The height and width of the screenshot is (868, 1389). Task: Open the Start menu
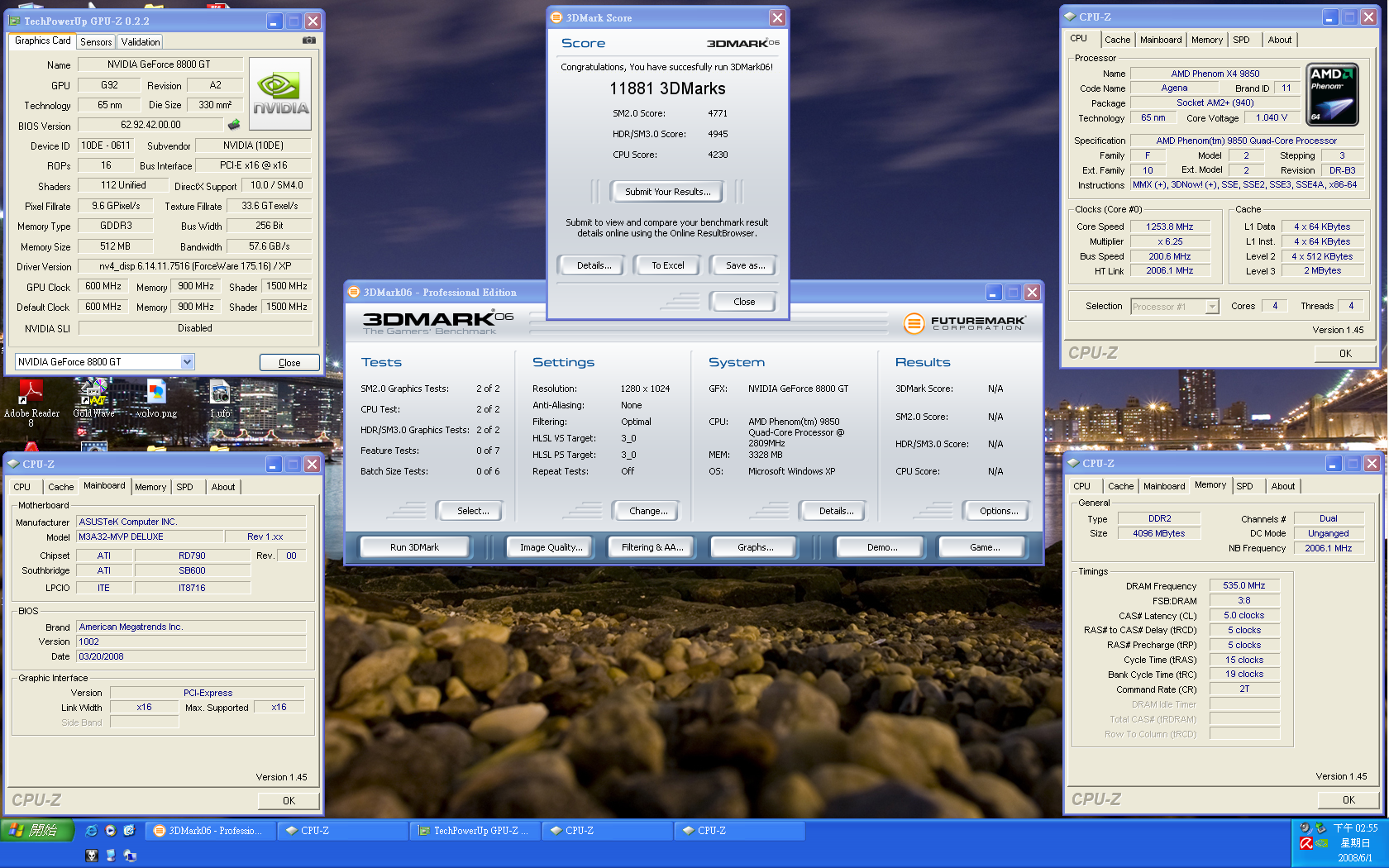coord(37,830)
